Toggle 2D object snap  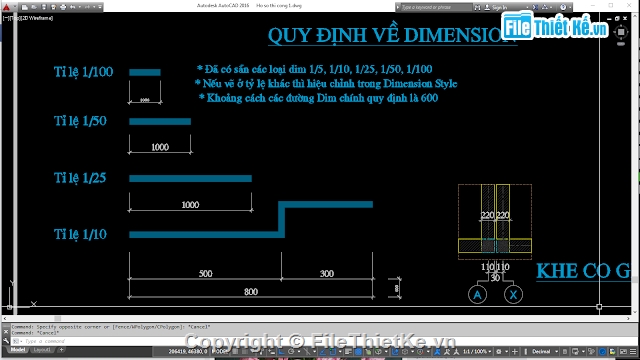332,351
